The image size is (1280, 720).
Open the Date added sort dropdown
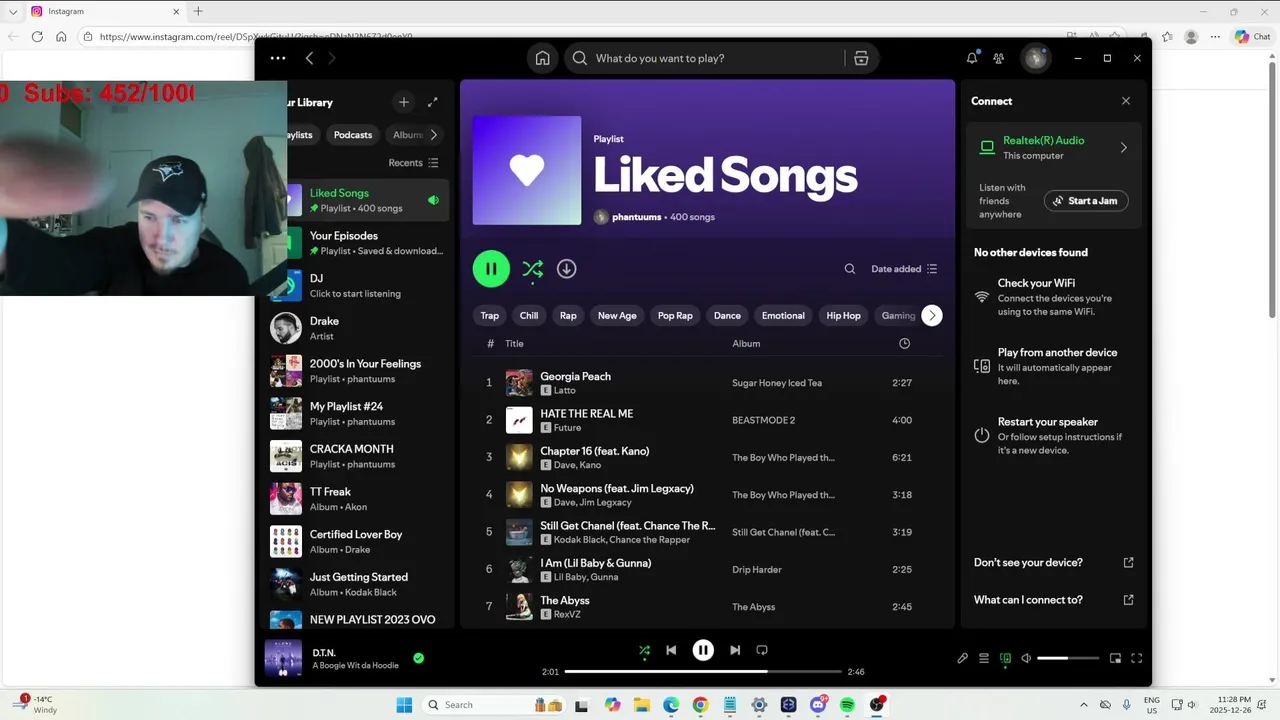[904, 269]
